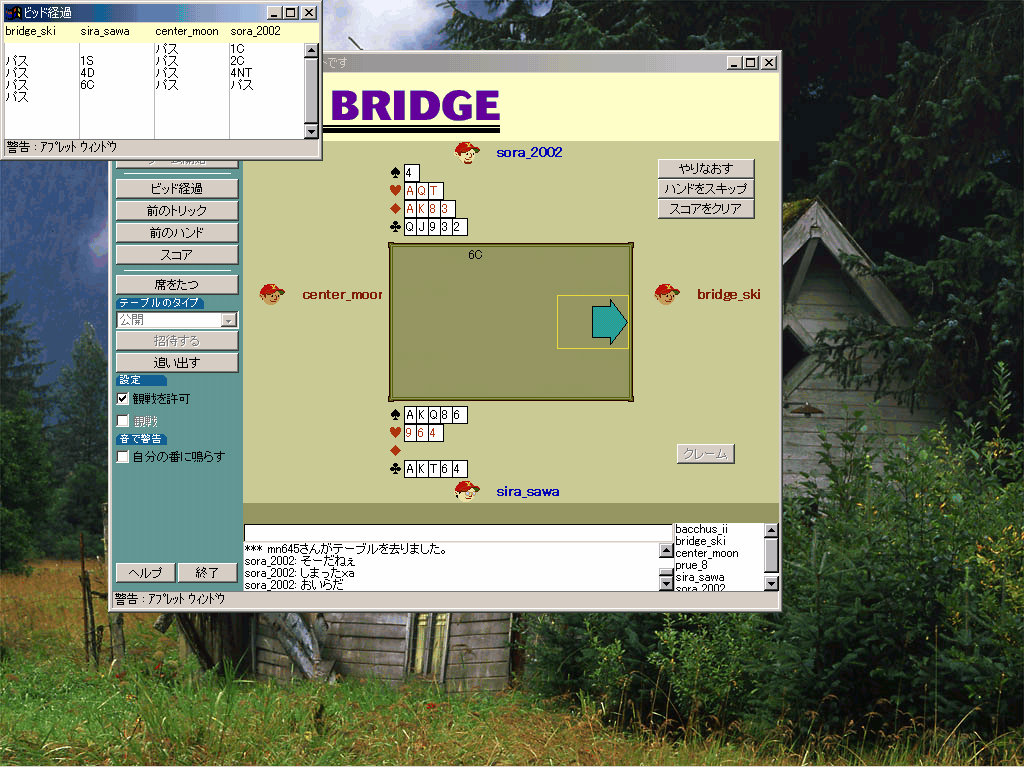Click player list scrollbar up arrow
1024x768 pixels.
[x=771, y=530]
